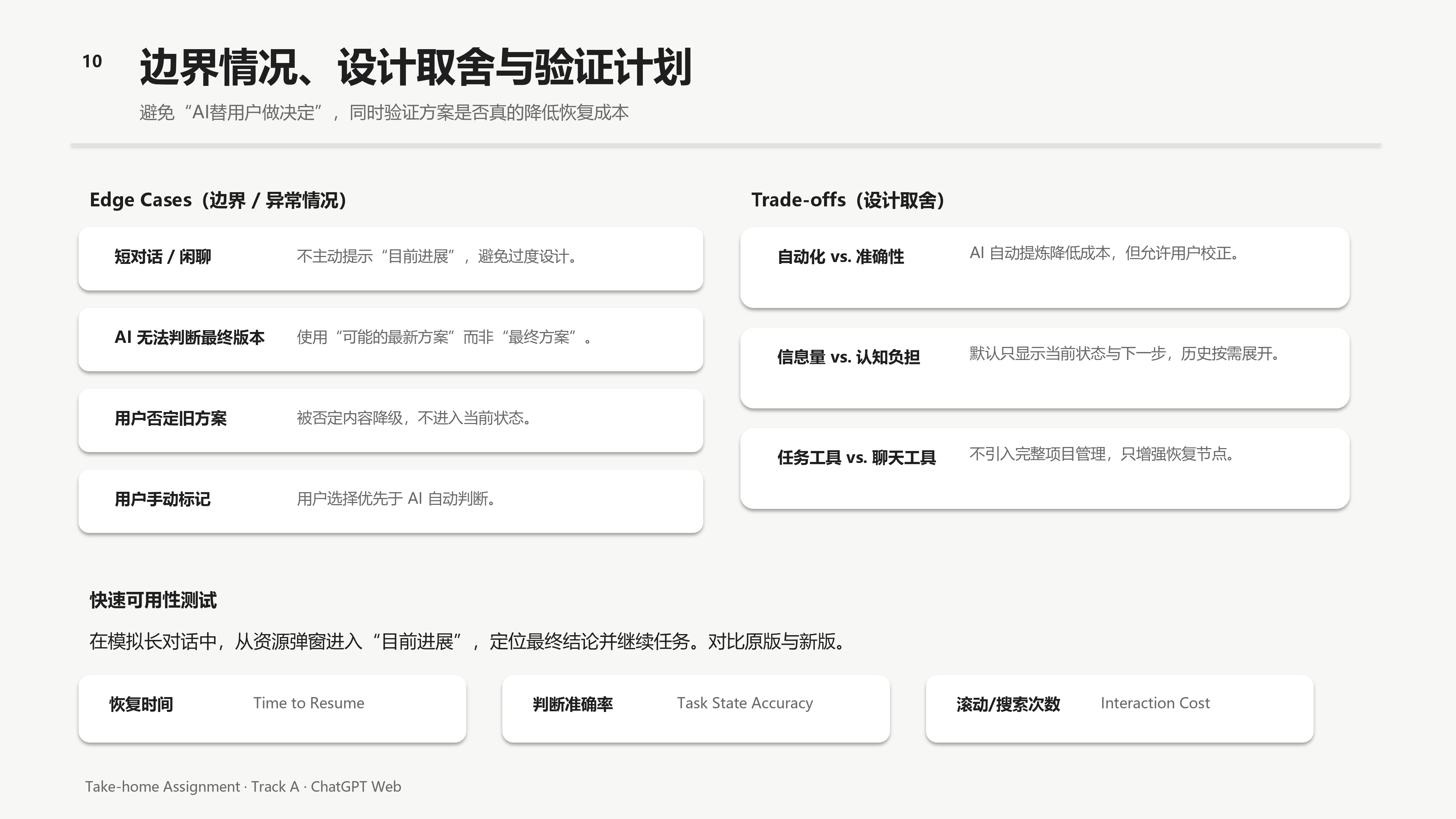This screenshot has width=1456, height=819.
Task: Click the text 使用"可能的最新方案"而非"最终方案"
Action: pos(444,337)
